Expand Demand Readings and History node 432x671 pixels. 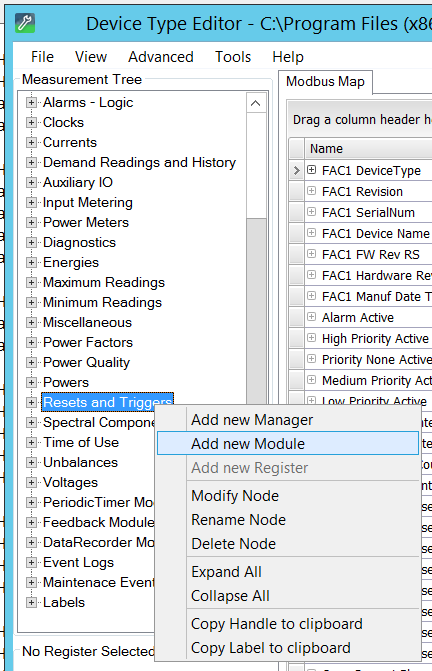(31, 162)
